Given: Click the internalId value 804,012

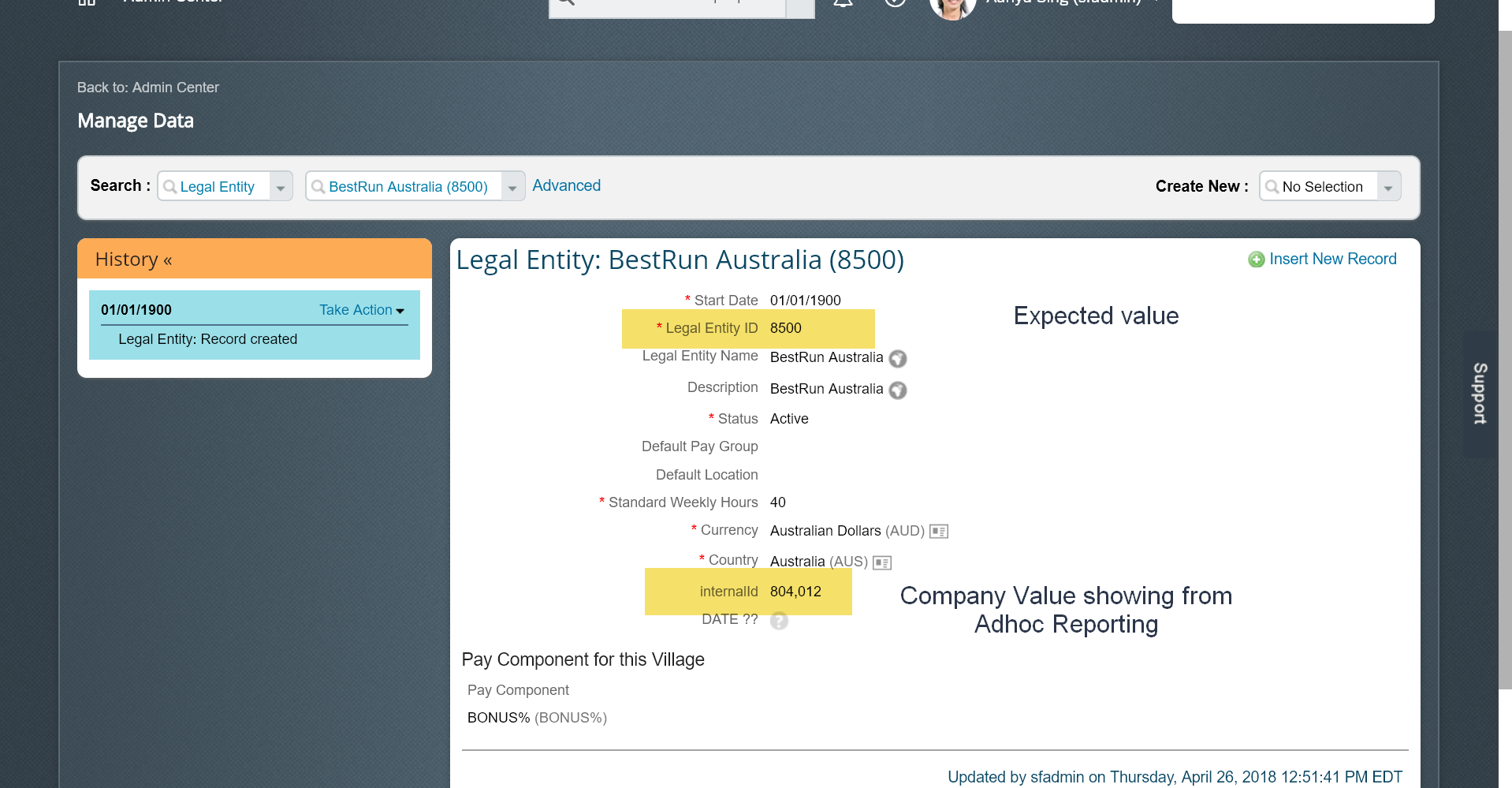Looking at the screenshot, I should pyautogui.click(x=795, y=592).
